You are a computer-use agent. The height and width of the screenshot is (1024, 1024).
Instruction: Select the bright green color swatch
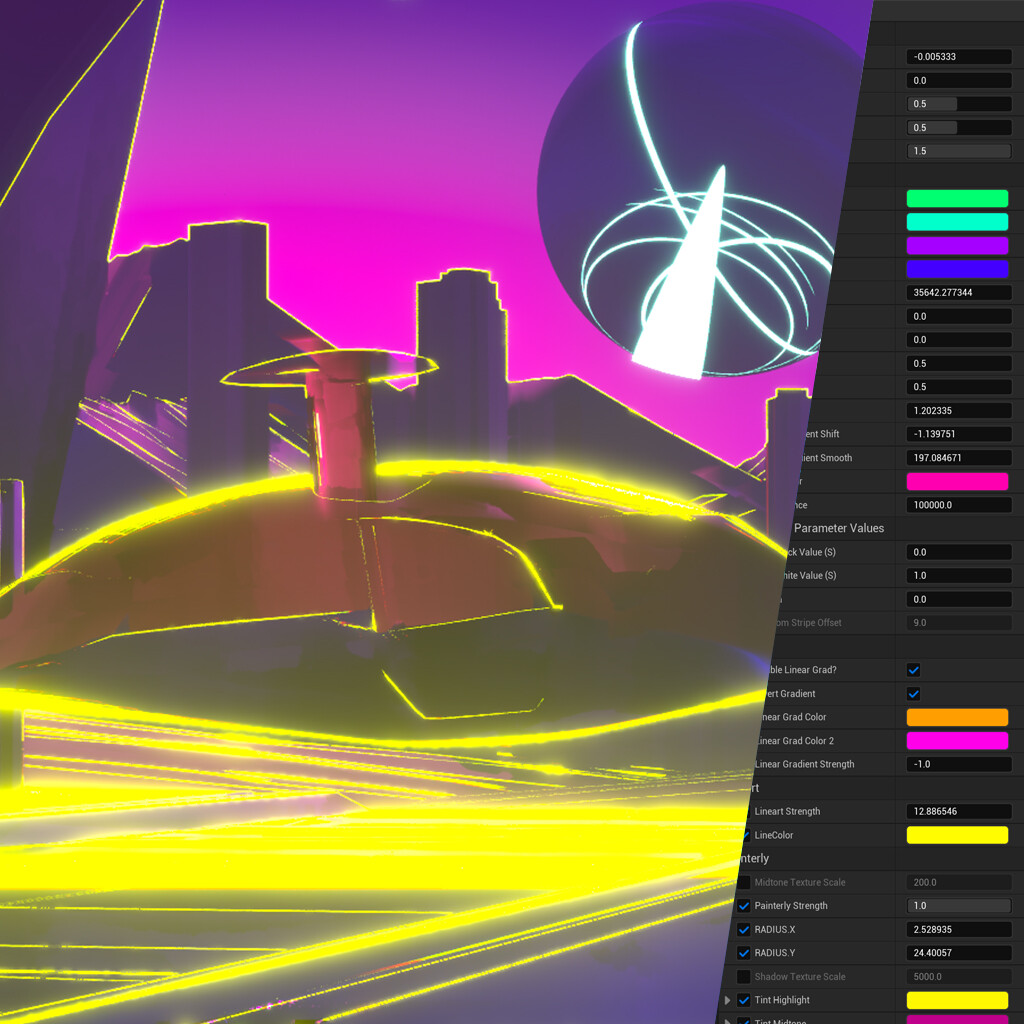[x=957, y=199]
